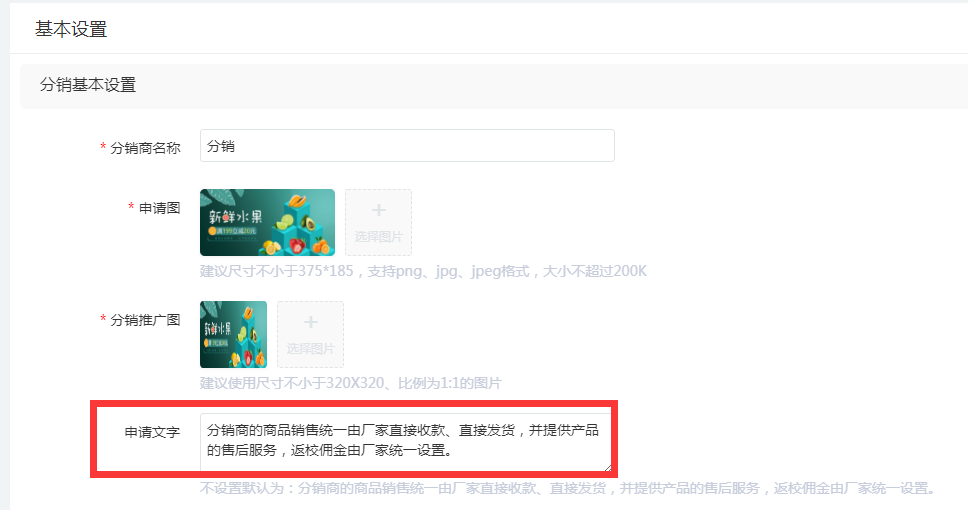This screenshot has height=510, width=968.
Task: Click the 不设置默认为 hint below the textarea
Action: tap(567, 488)
